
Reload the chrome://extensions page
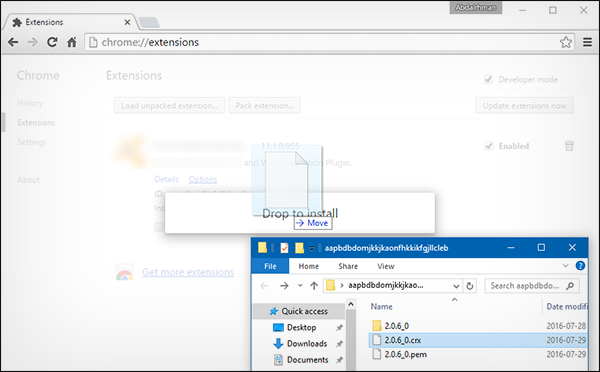[x=52, y=42]
